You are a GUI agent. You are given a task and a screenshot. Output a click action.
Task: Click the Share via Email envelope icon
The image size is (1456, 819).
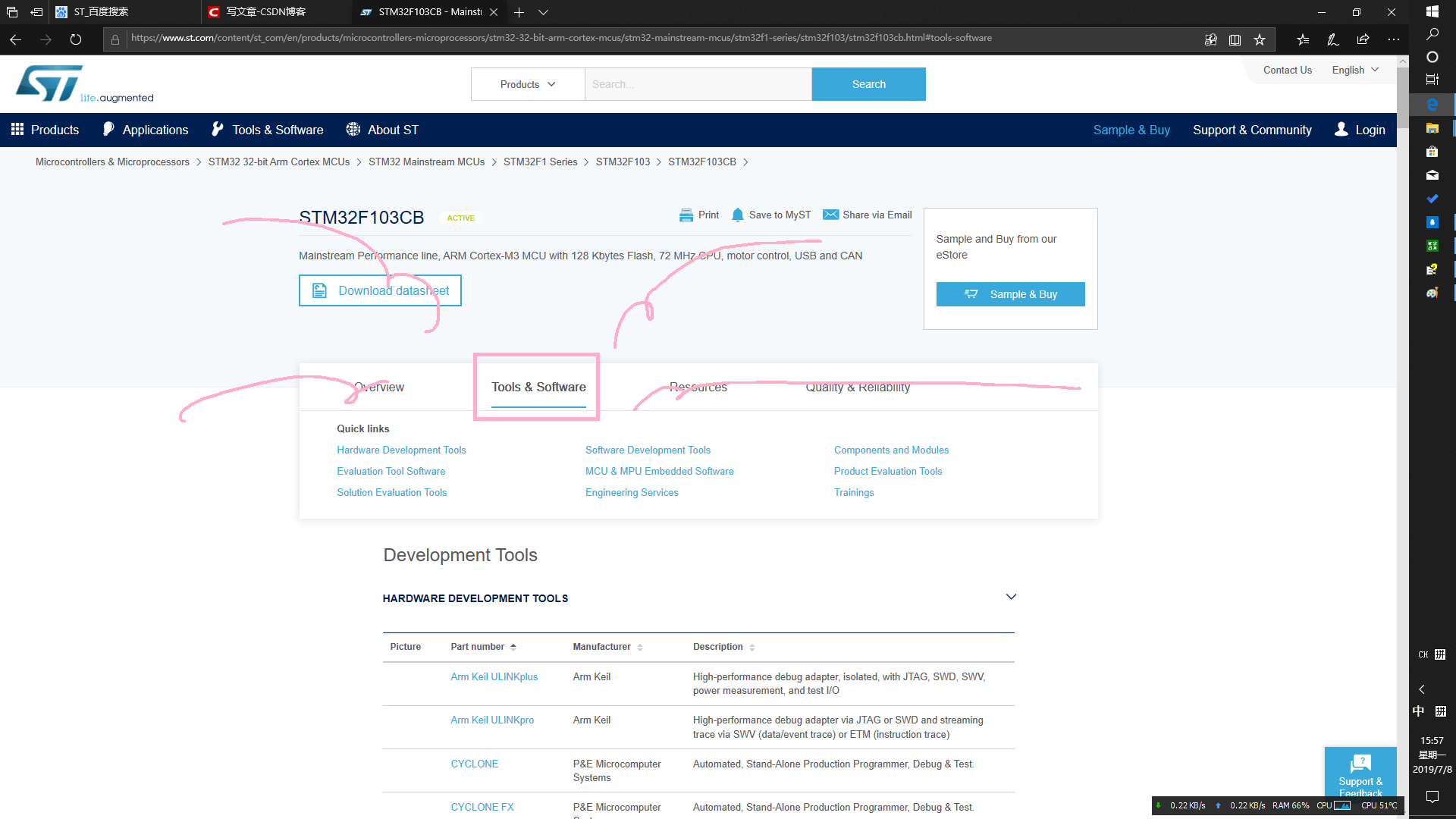click(x=831, y=215)
